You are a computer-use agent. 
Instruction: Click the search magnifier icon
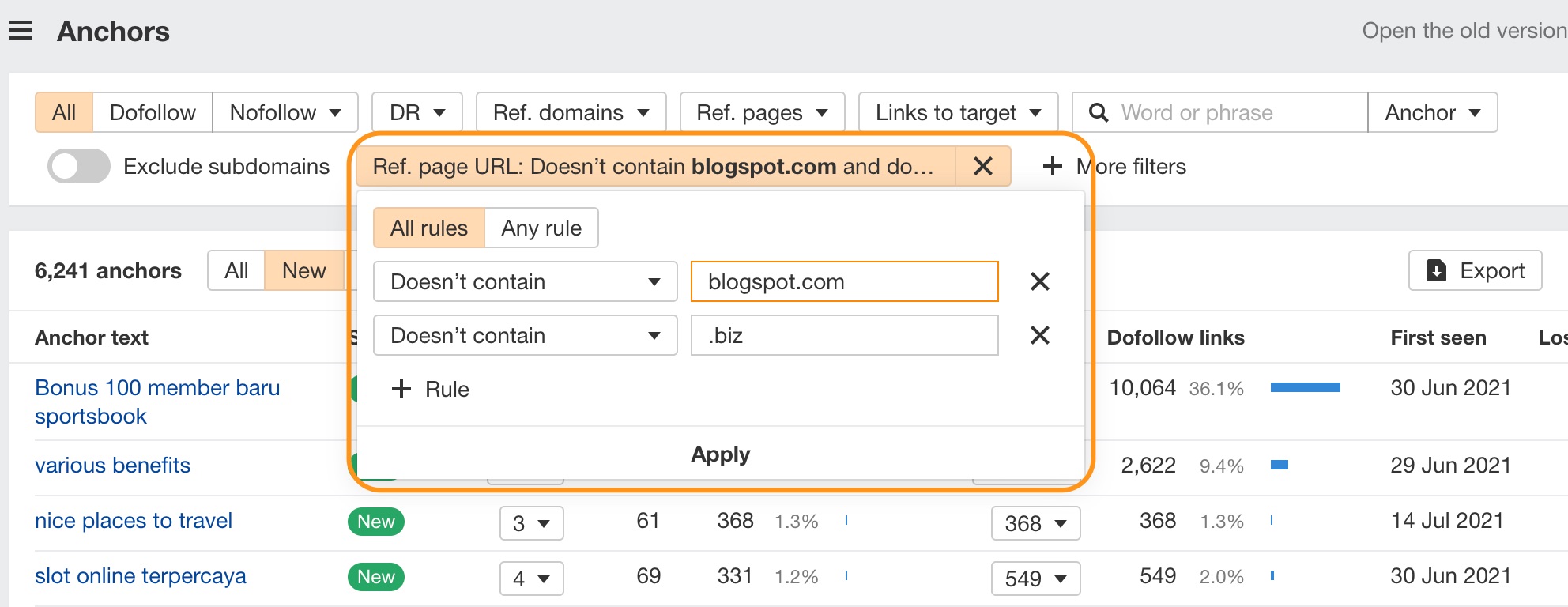click(x=1098, y=112)
